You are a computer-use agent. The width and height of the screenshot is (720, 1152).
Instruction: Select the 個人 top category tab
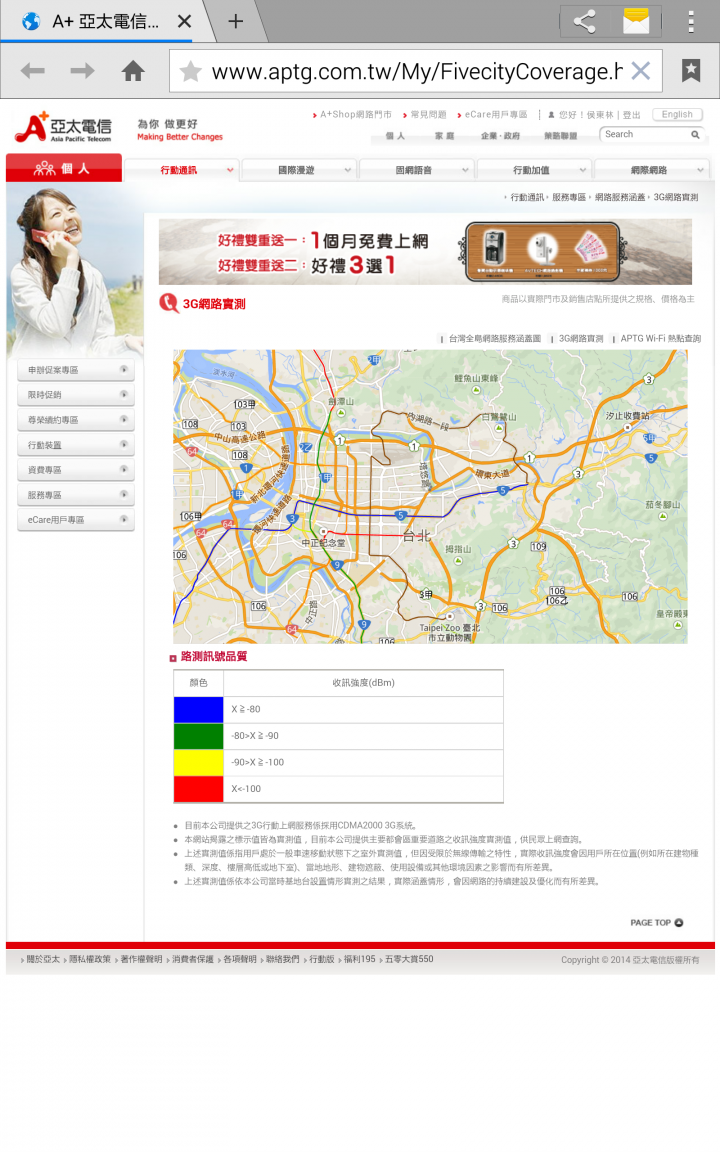tap(396, 136)
